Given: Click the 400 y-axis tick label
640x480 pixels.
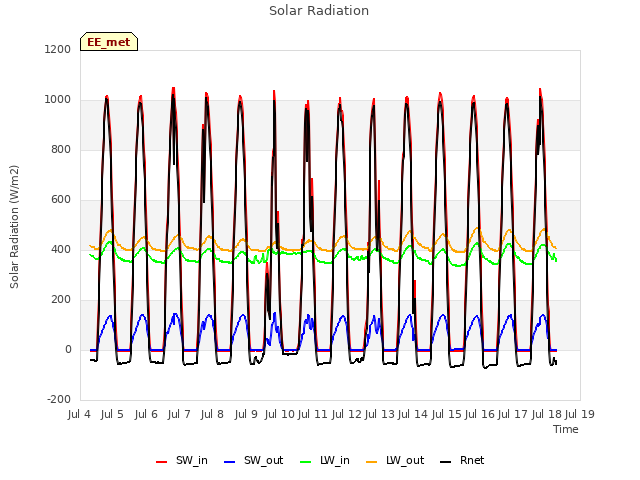Looking at the screenshot, I should coord(61,249).
